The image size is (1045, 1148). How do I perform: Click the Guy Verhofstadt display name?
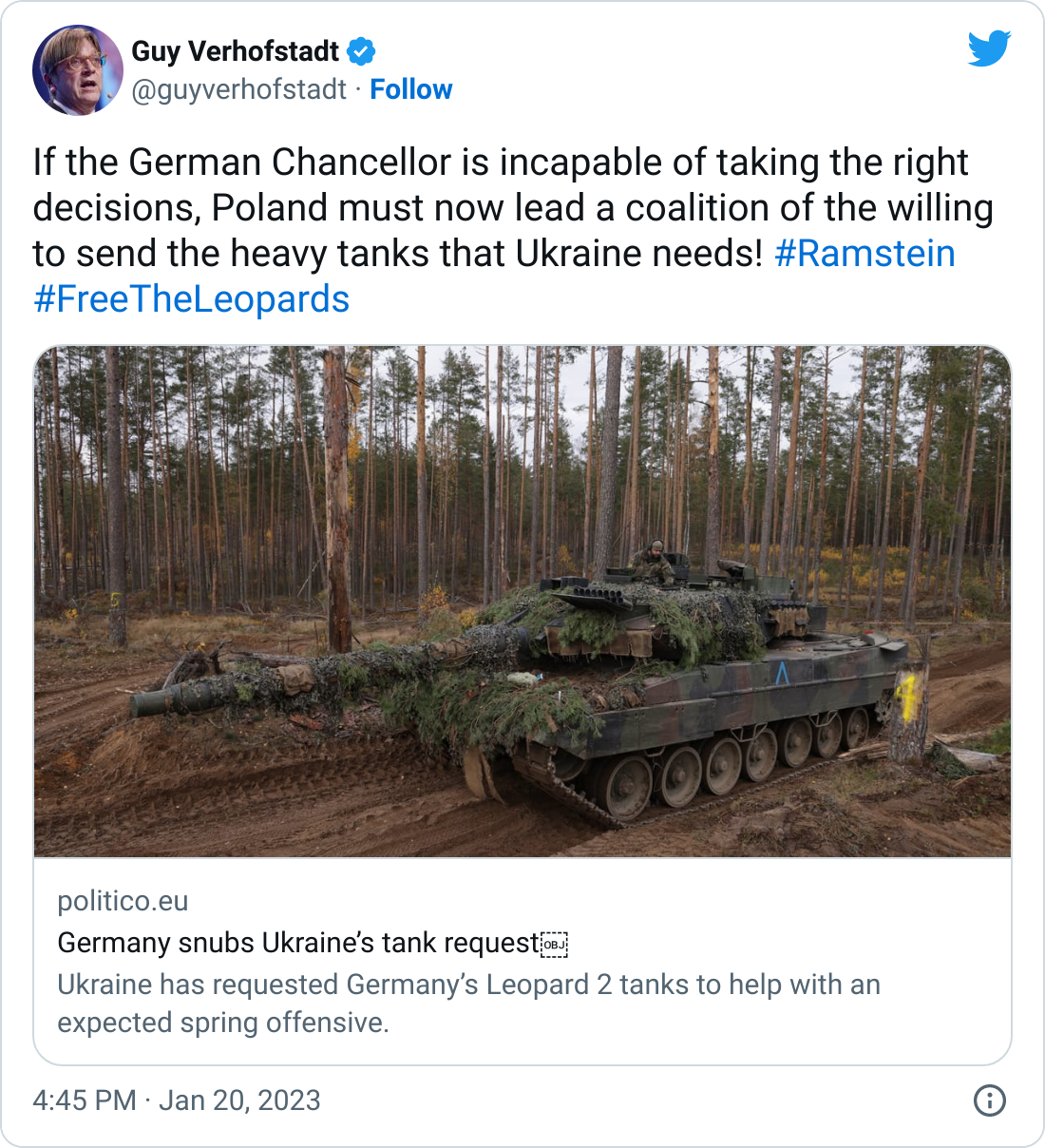tap(235, 51)
